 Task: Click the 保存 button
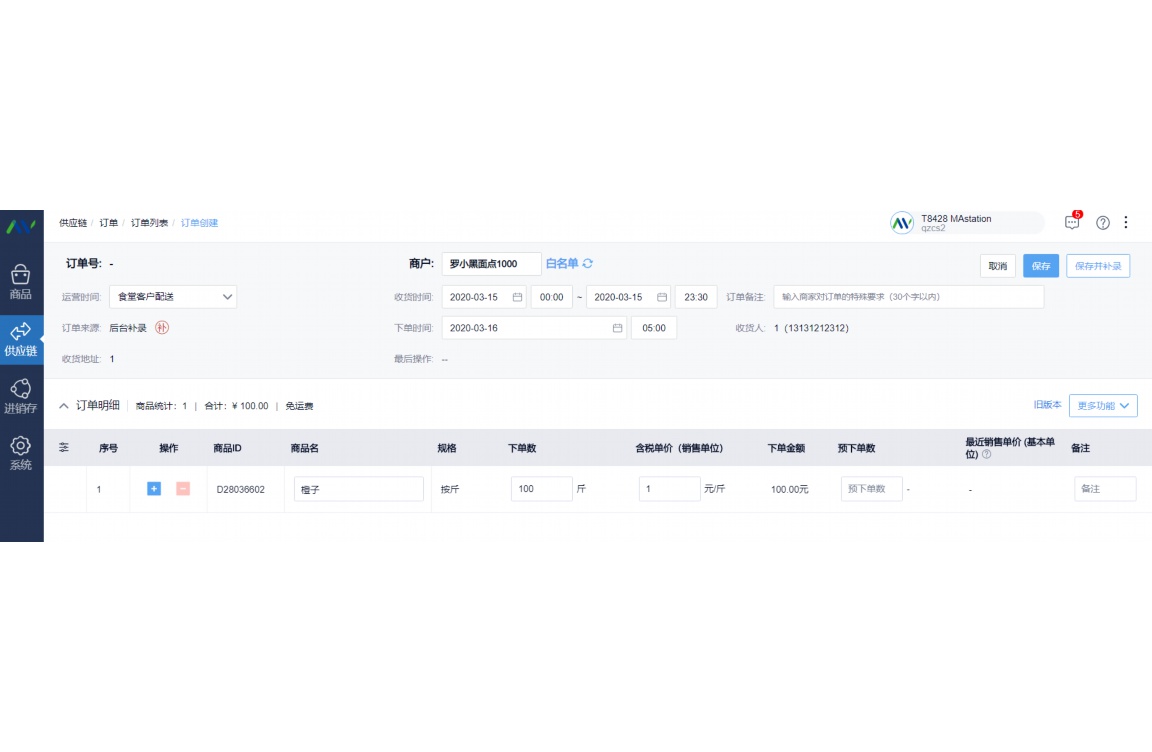click(1040, 266)
